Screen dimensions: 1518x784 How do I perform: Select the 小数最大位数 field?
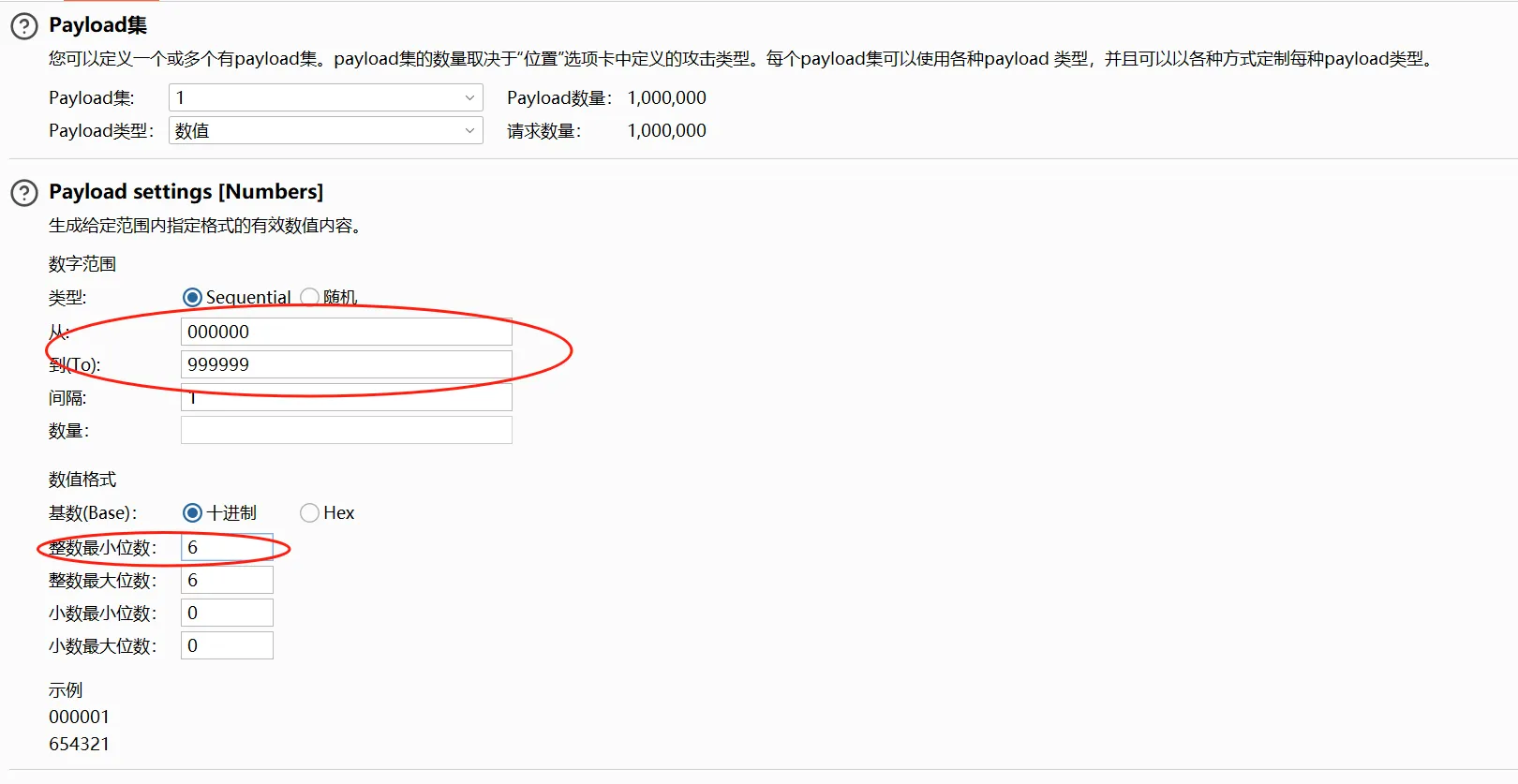click(x=227, y=645)
